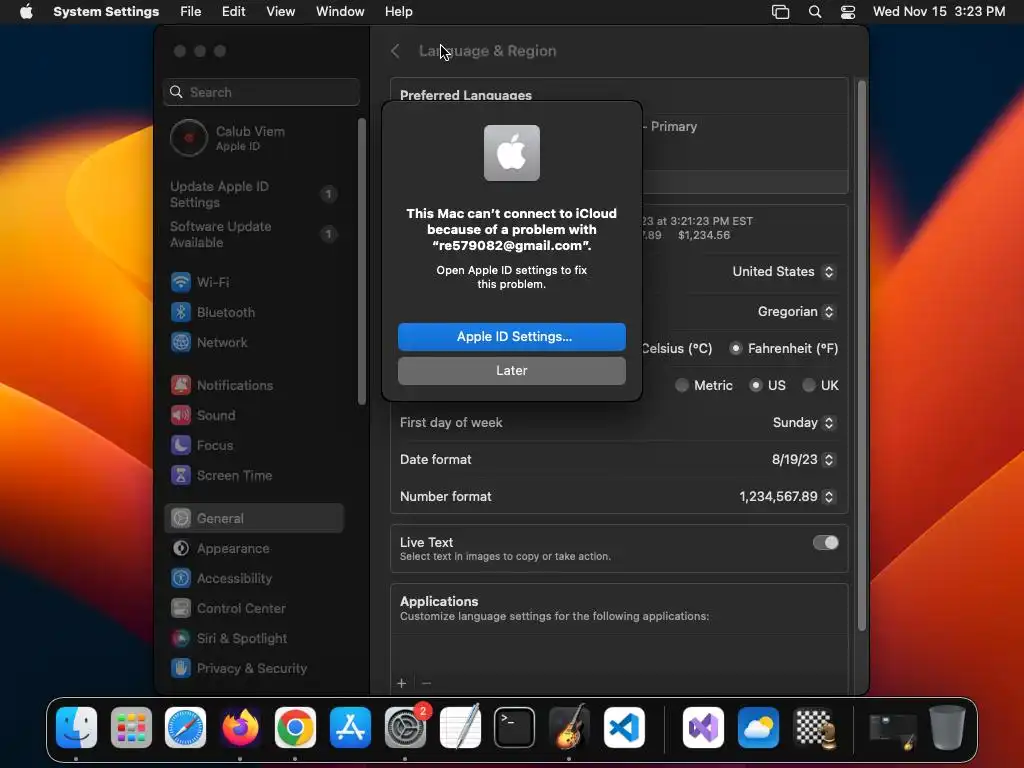
Task: Select Bluetooth in the sidebar
Action: tap(253, 312)
